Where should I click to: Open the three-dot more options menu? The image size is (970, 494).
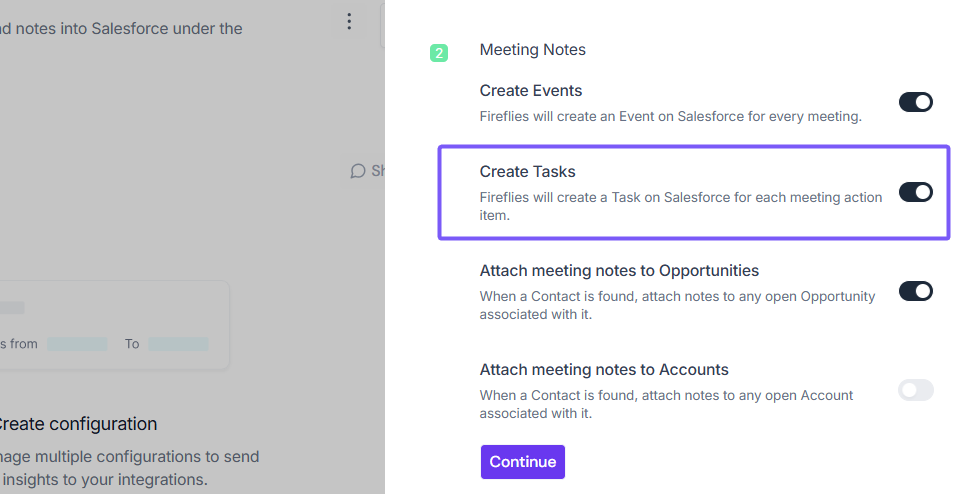pos(349,21)
